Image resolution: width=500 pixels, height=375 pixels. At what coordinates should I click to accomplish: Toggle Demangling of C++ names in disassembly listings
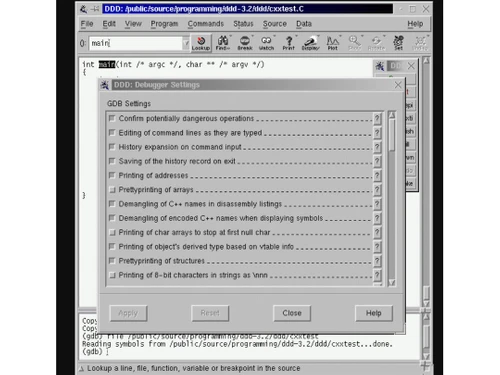[112, 204]
